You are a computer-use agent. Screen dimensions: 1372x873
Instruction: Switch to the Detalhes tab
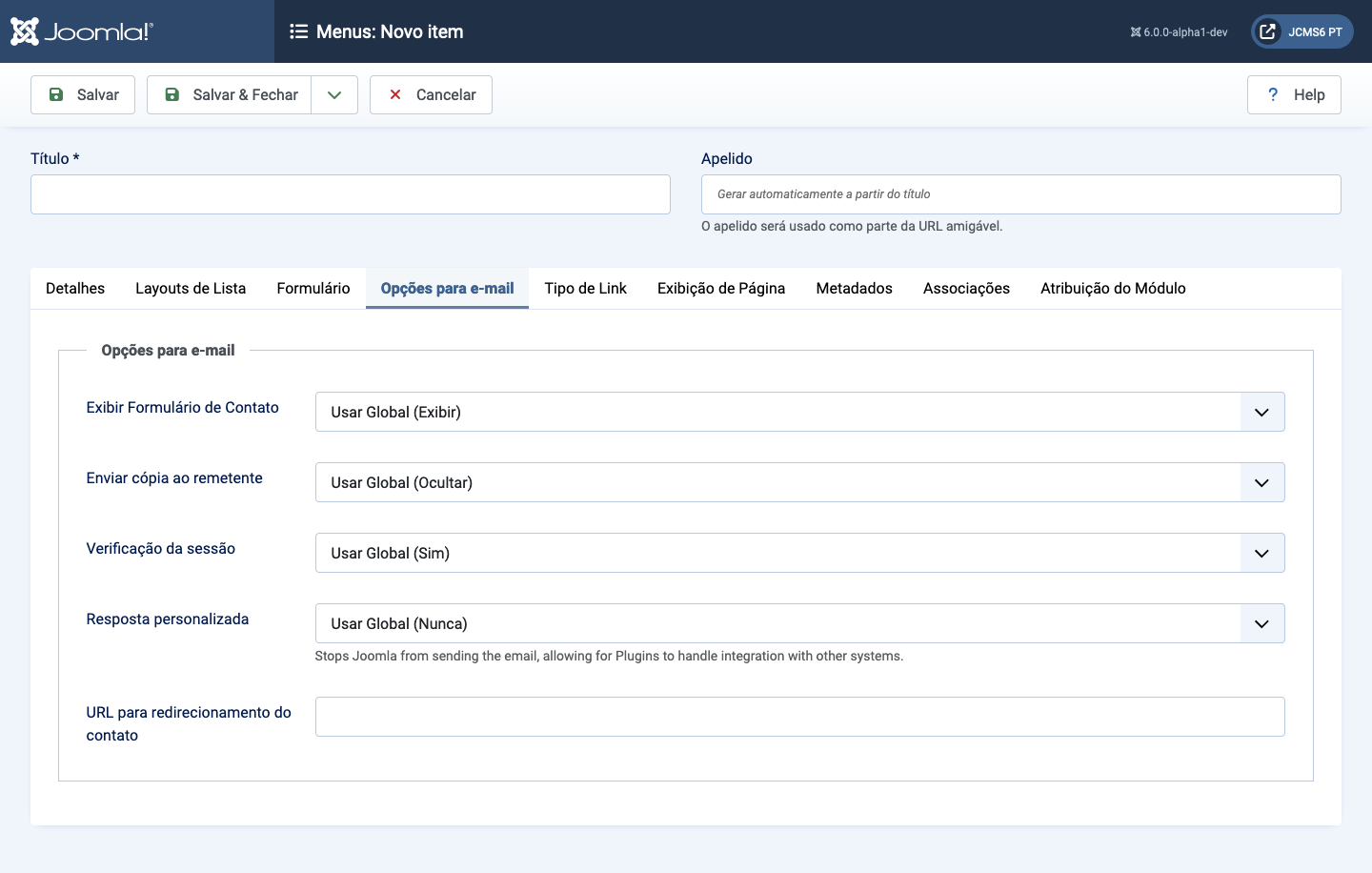click(75, 288)
